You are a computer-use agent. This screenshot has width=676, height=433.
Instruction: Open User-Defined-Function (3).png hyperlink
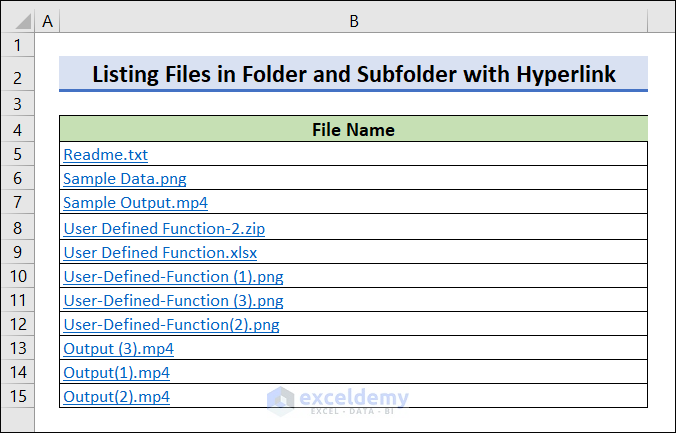(x=173, y=300)
